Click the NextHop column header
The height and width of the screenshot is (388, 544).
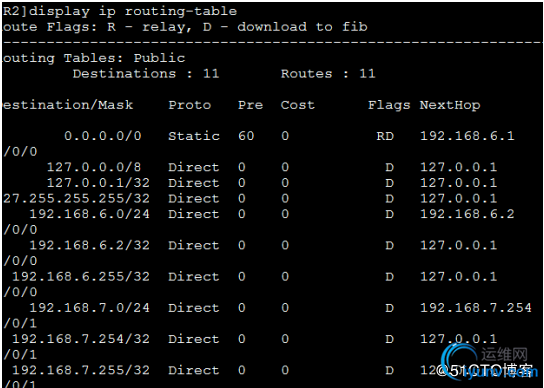450,105
